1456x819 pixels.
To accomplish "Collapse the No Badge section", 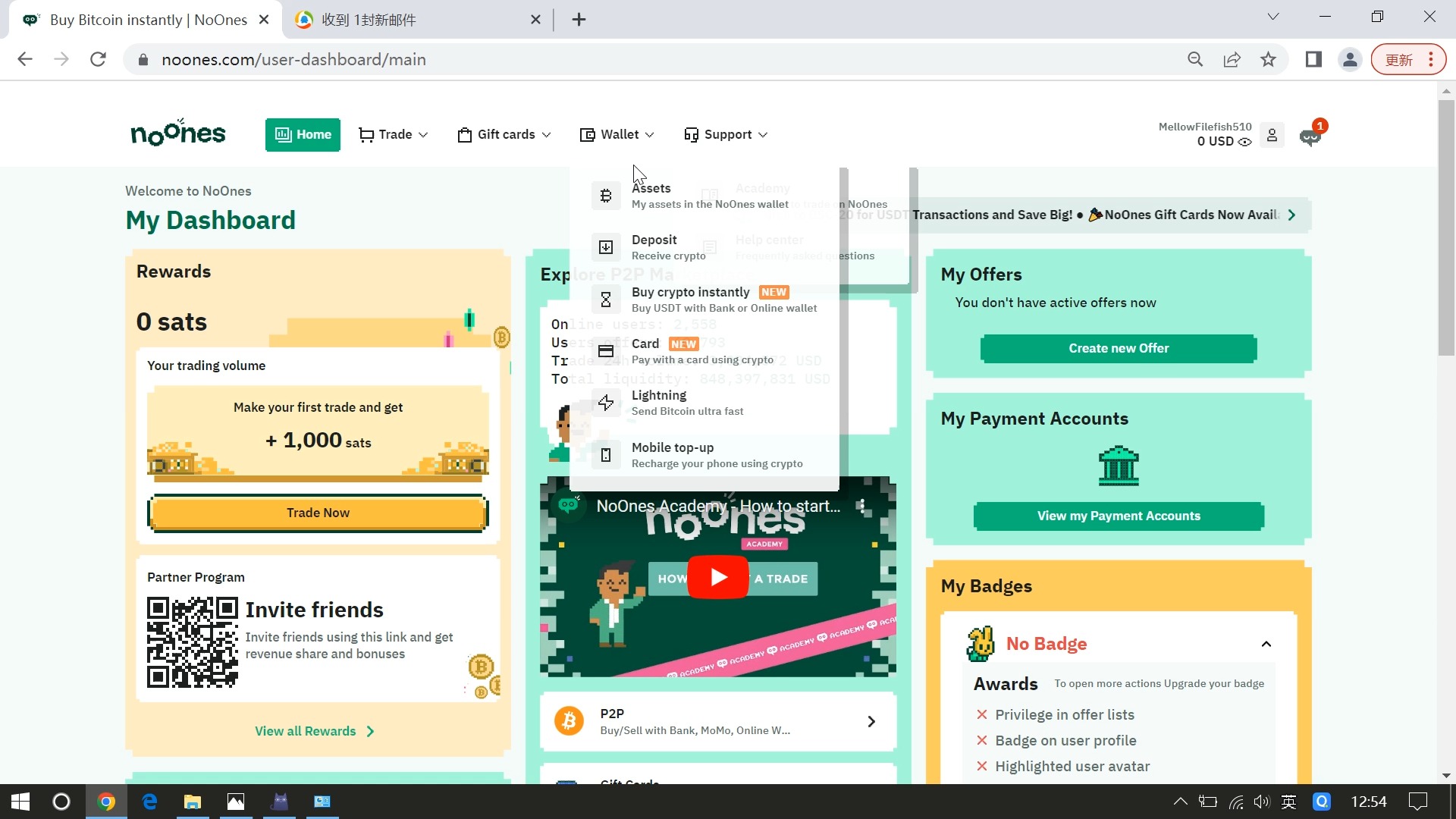I will 1266,644.
